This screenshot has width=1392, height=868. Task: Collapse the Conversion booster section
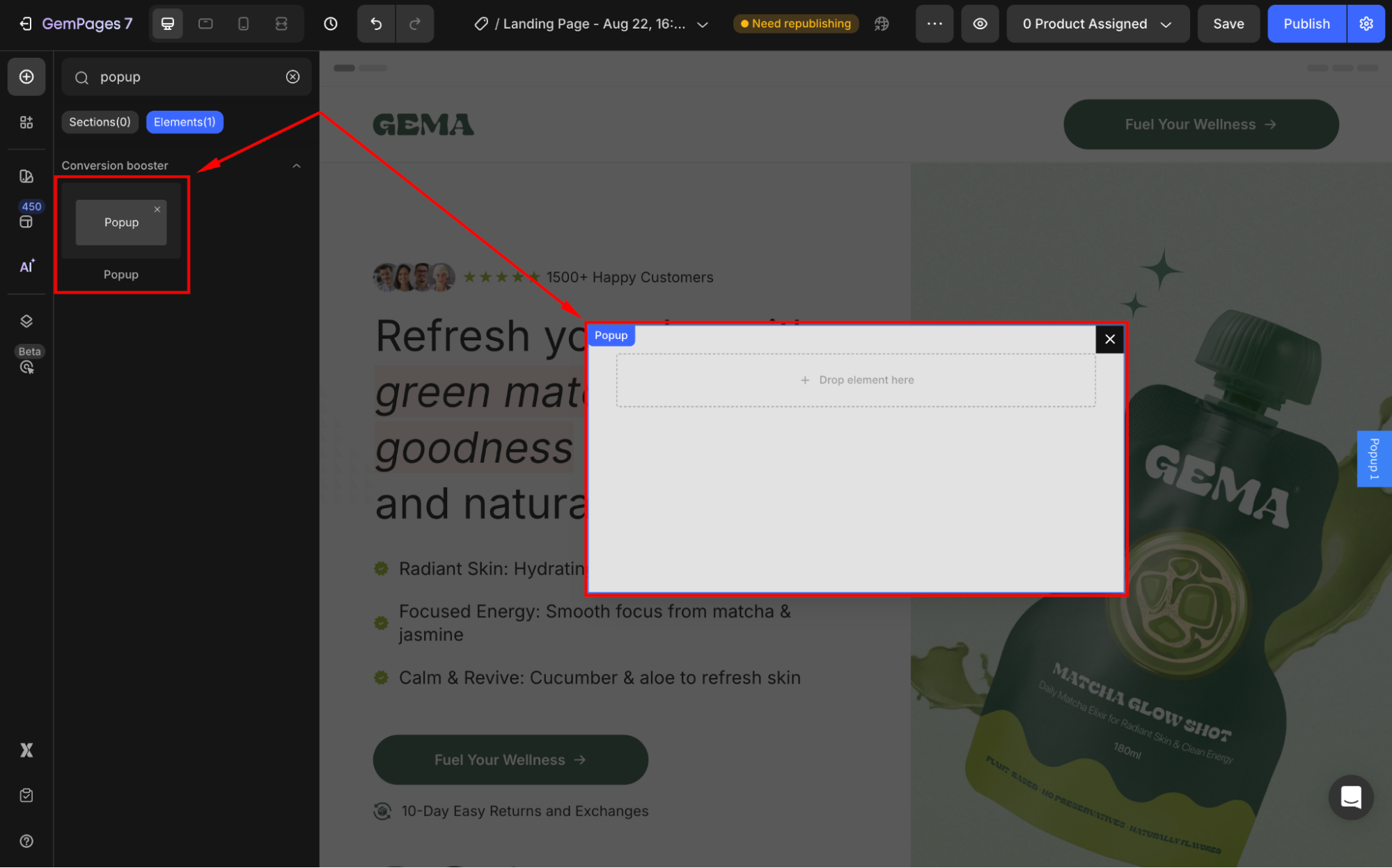(x=297, y=166)
